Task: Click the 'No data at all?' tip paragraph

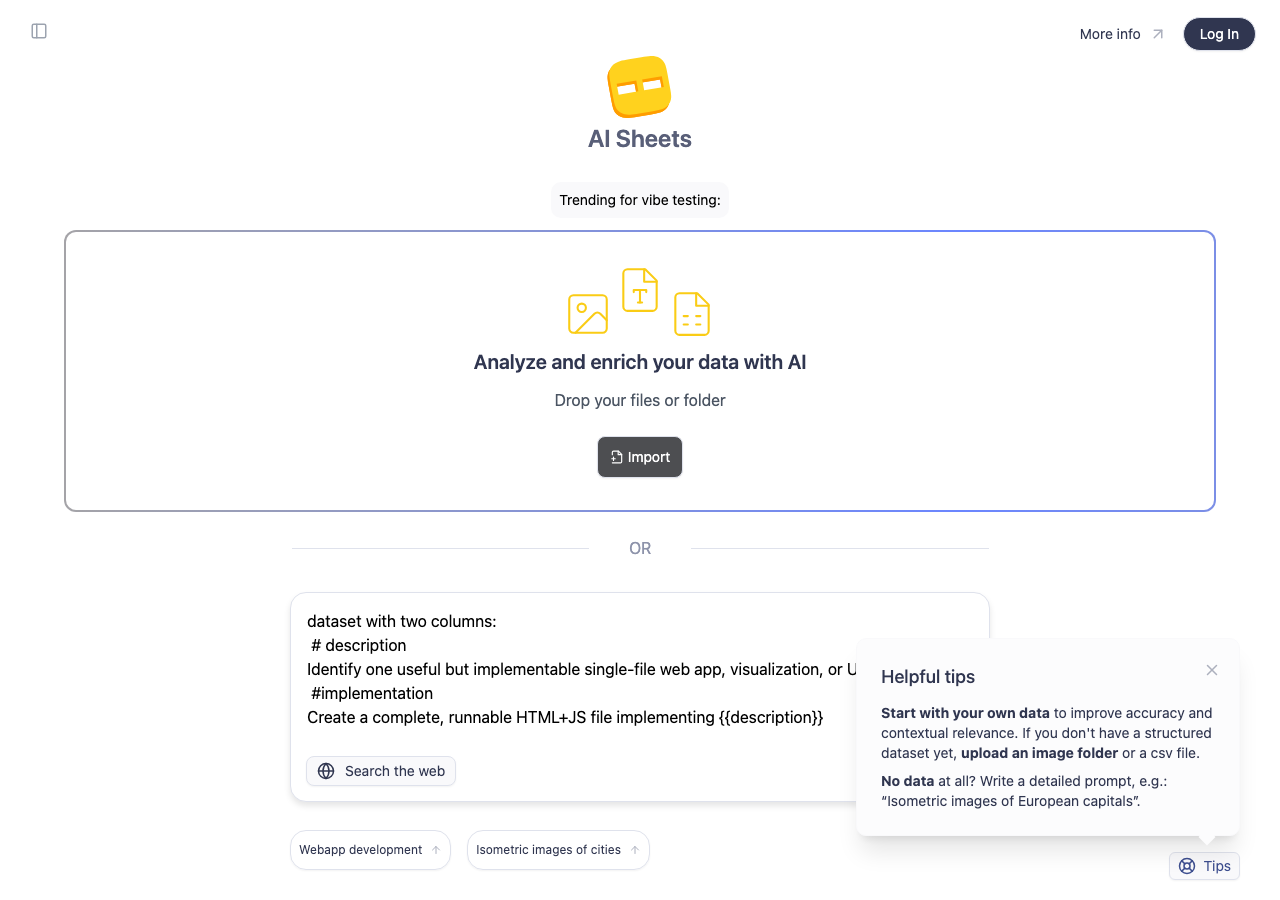Action: coord(1024,791)
